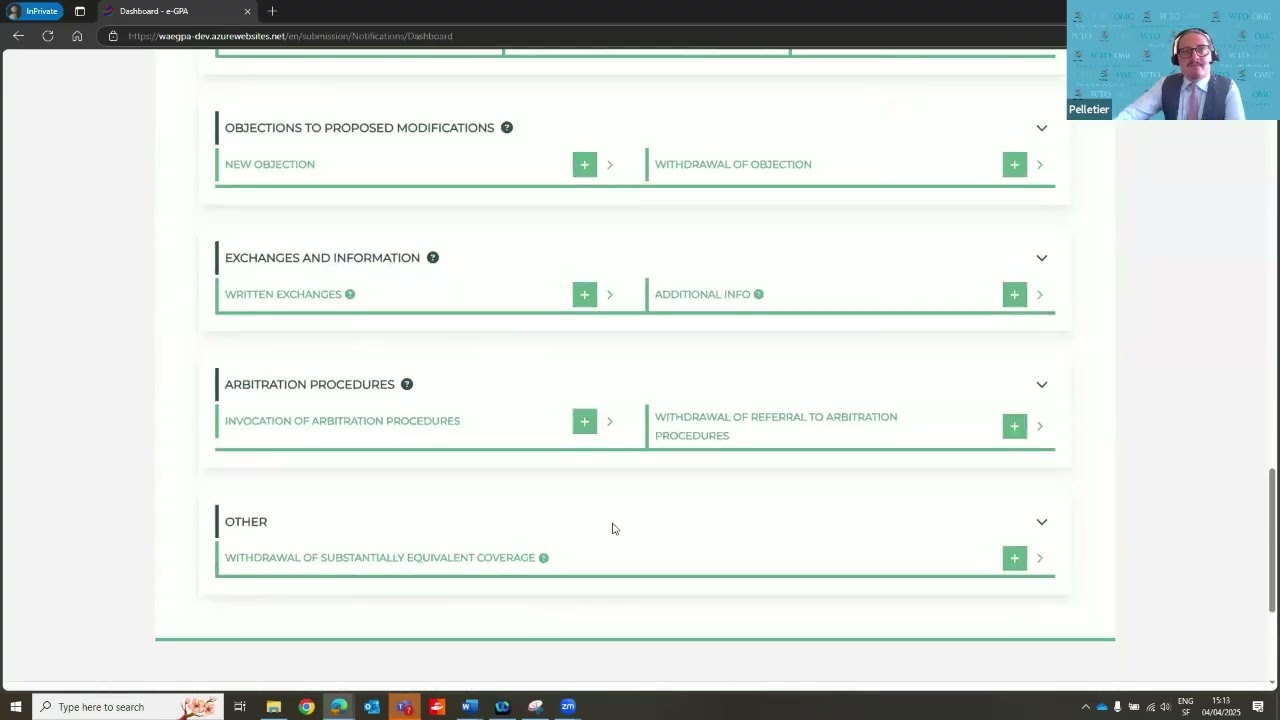The width and height of the screenshot is (1280, 720).
Task: Click plus for Withdrawal of Substantially Equivalent Coverage
Action: coord(1015,558)
